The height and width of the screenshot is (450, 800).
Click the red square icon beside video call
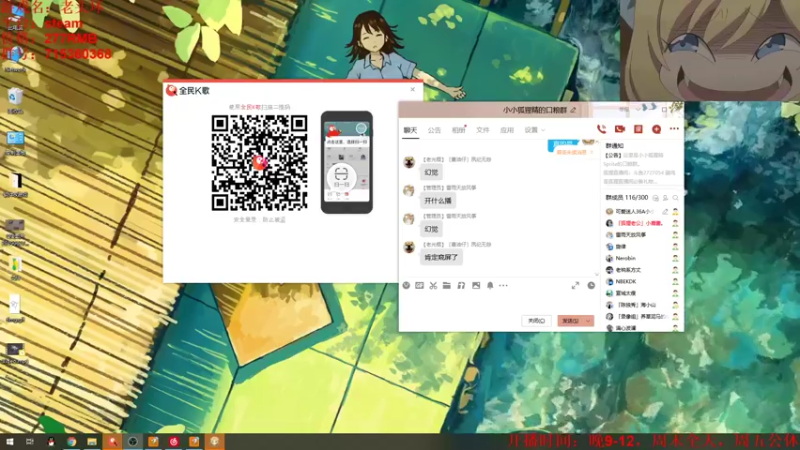click(x=638, y=130)
